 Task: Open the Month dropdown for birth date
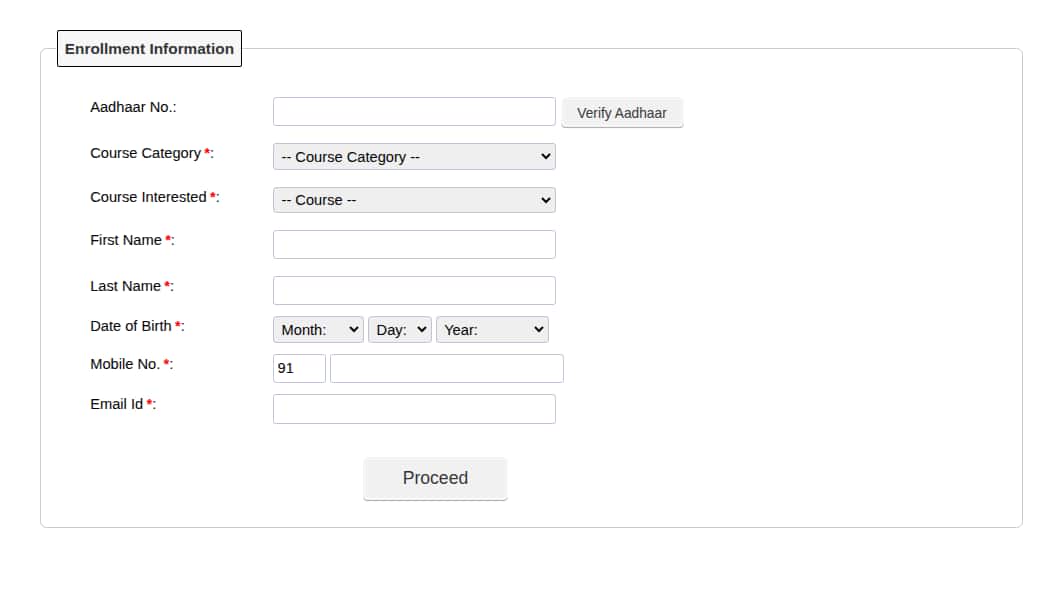pos(318,330)
